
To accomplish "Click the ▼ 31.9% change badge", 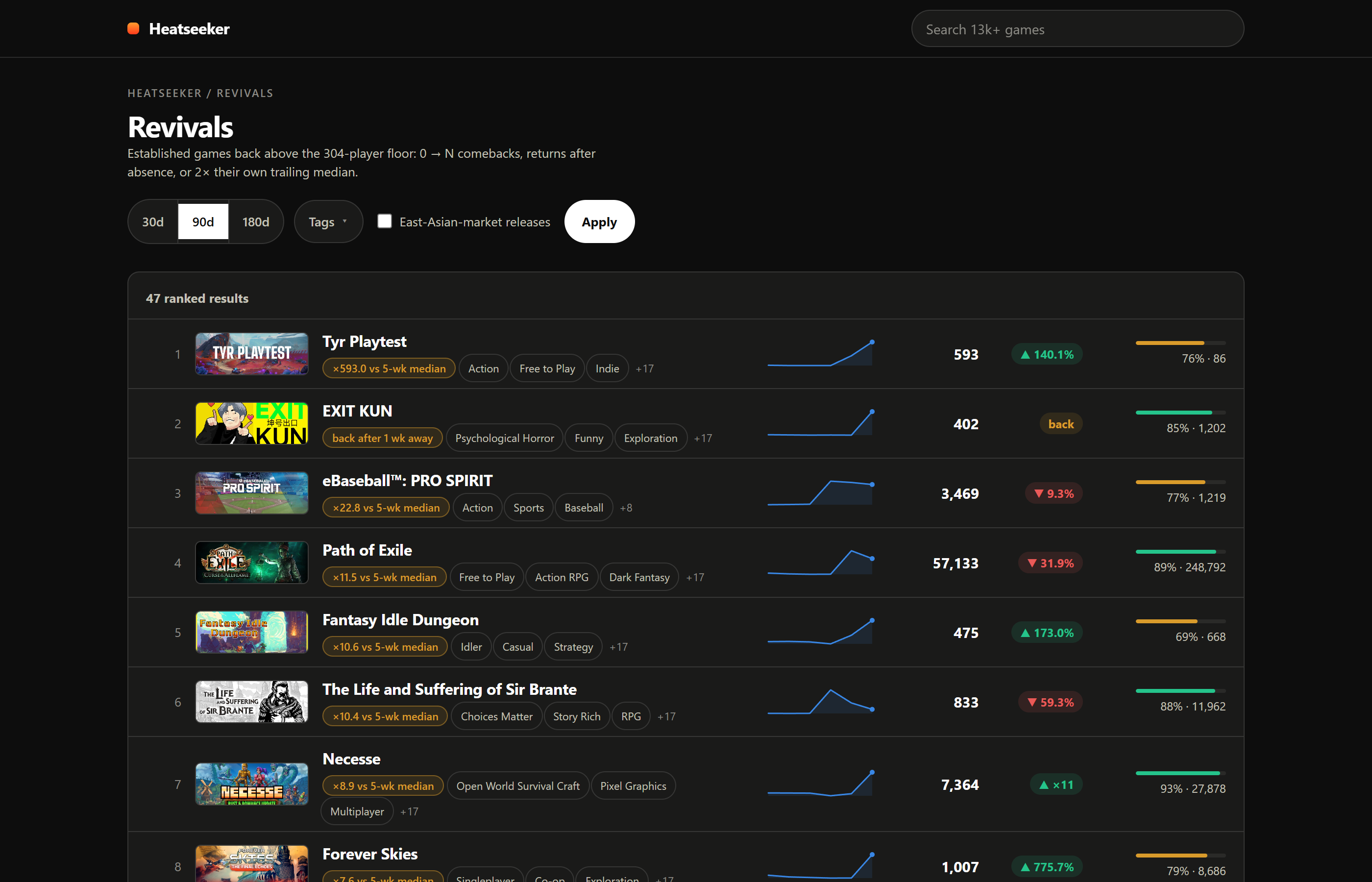I will click(x=1050, y=563).
